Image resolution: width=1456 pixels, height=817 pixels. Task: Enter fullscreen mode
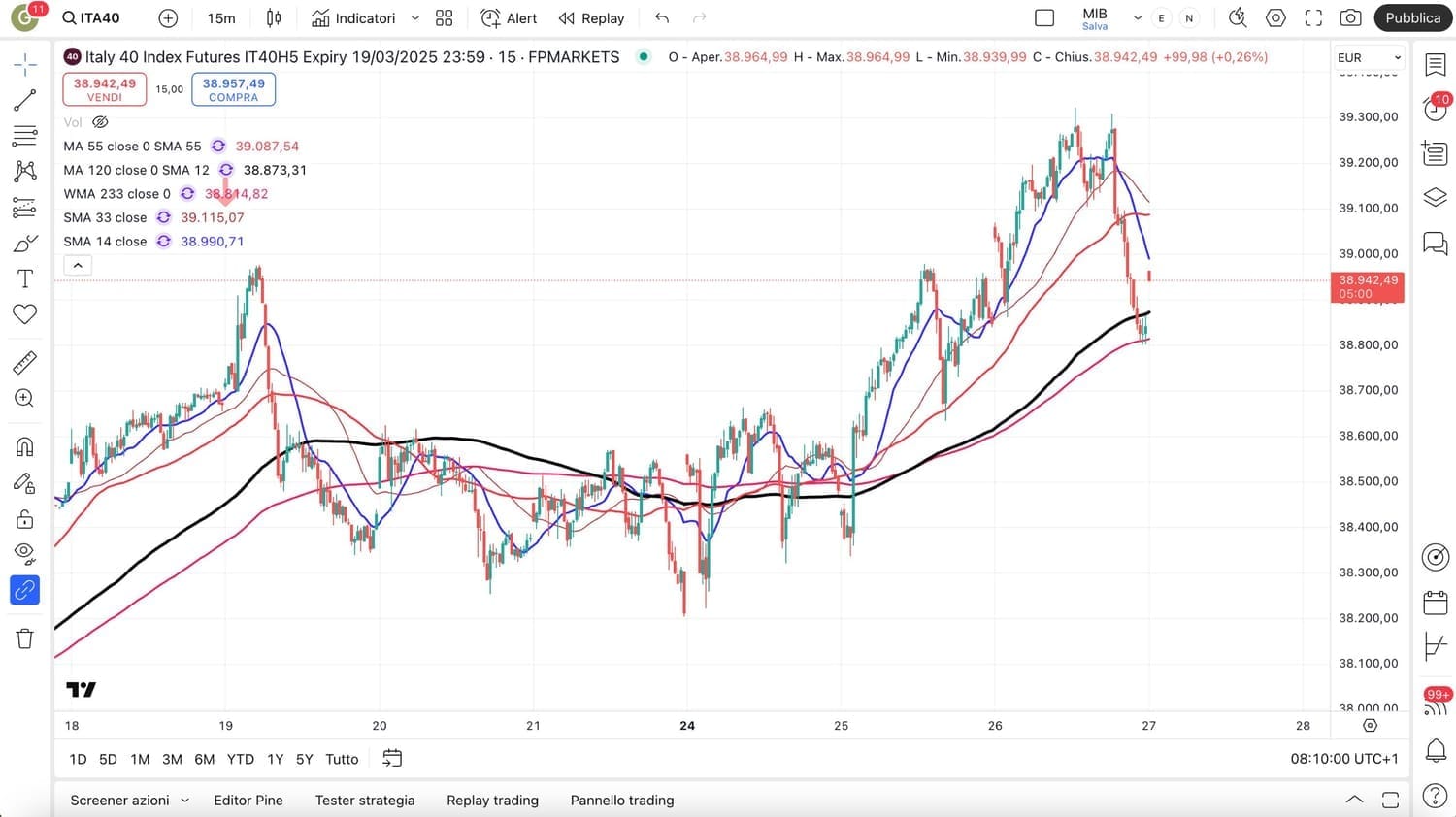[x=1313, y=18]
